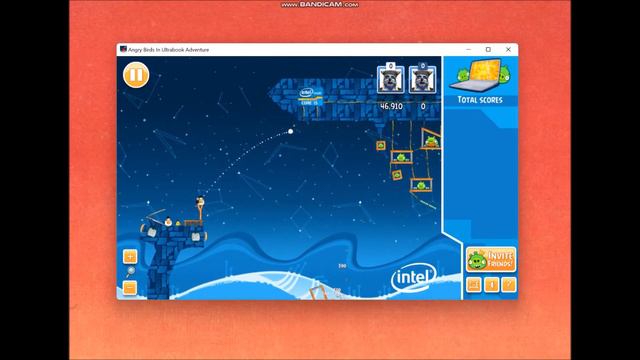Open help with the question mark button
The width and height of the screenshot is (640, 360).
509,284
